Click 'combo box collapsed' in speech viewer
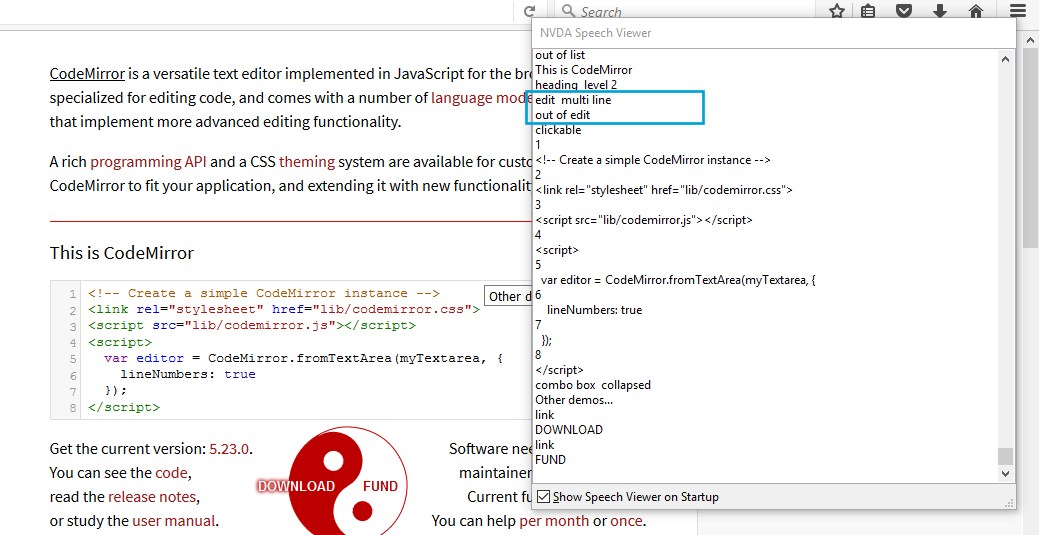1039x535 pixels. click(593, 385)
